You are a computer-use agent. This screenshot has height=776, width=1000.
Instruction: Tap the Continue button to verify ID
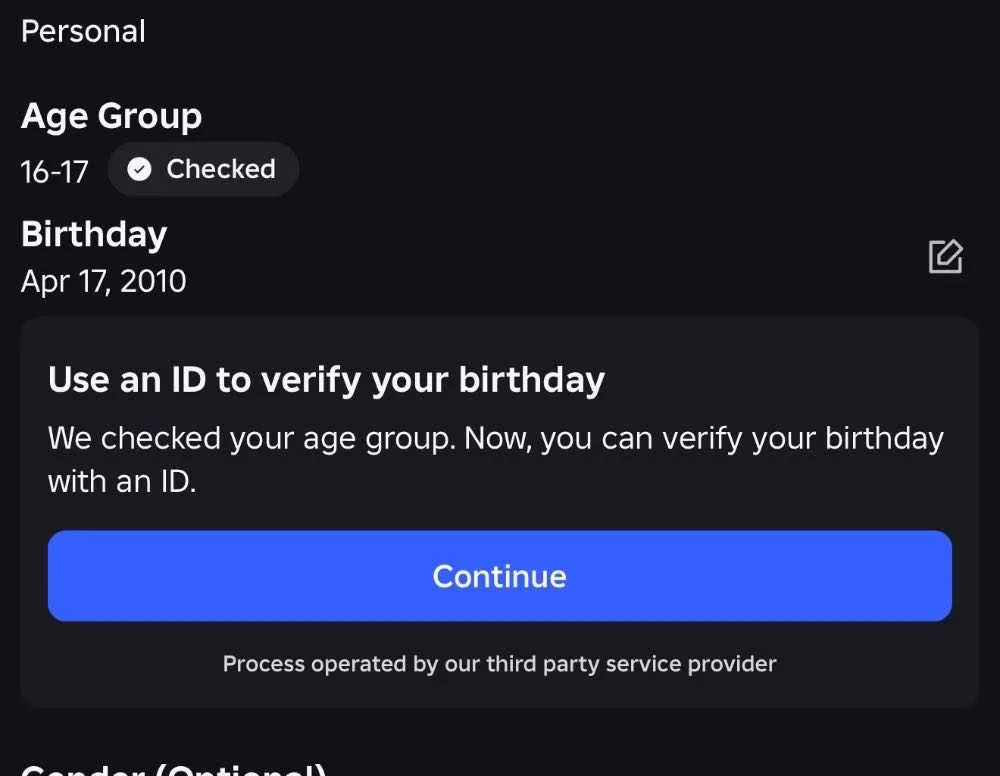pos(499,576)
